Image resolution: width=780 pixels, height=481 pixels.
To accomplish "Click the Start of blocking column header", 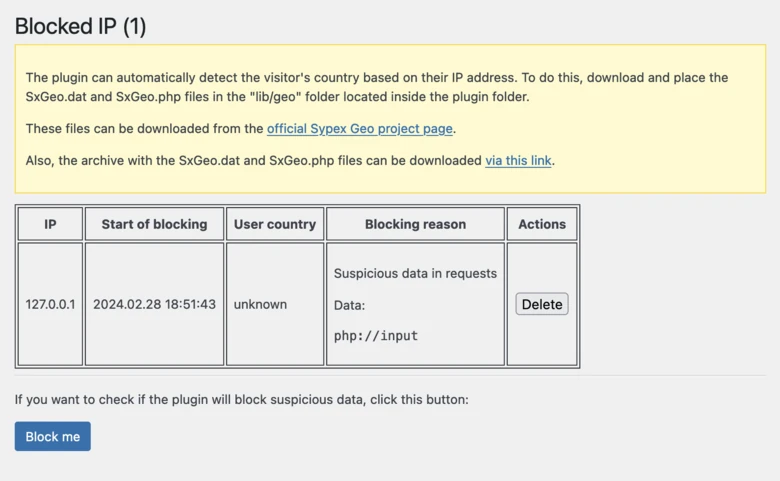I will [x=154, y=224].
